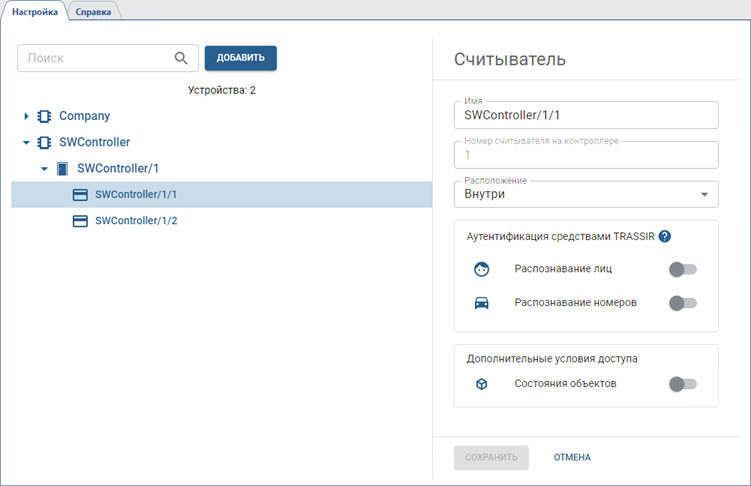Click the search magnifier icon

point(181,58)
